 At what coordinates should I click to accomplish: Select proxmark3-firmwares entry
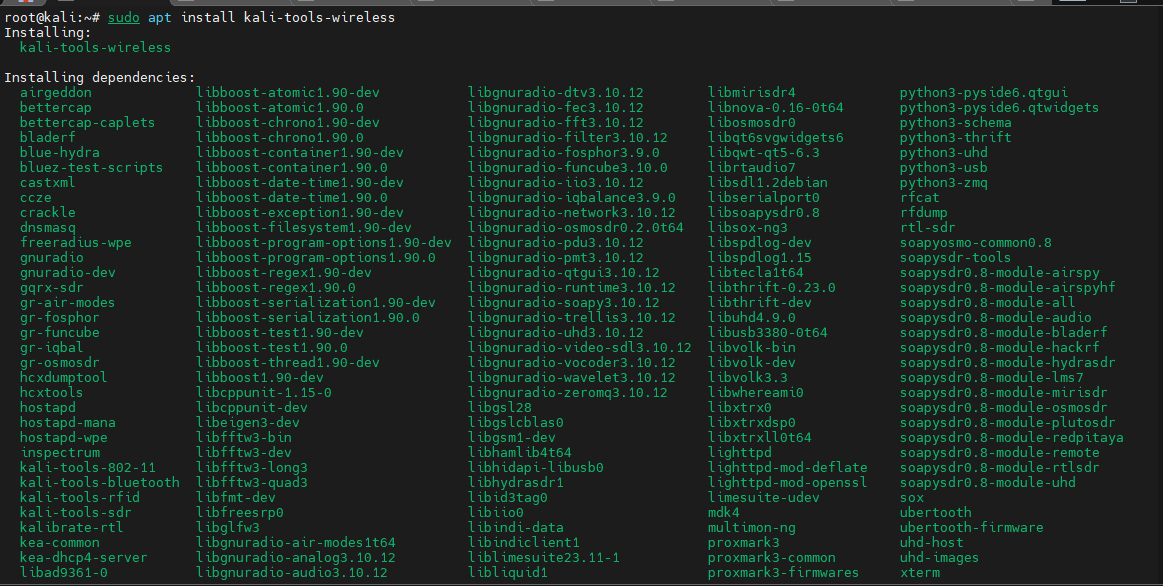click(783, 573)
